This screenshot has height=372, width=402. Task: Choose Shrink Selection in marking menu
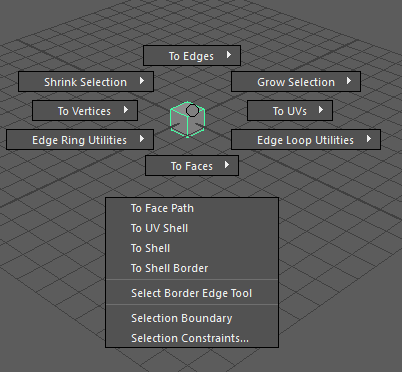86,81
